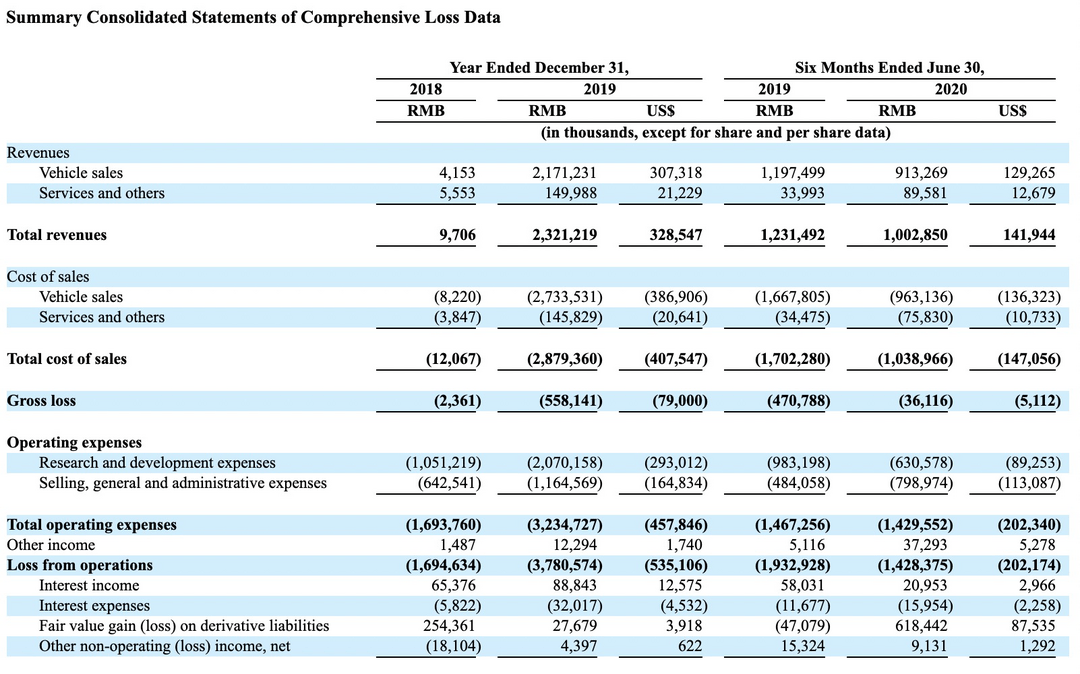Click R&D value (2,070,158)

click(564, 463)
